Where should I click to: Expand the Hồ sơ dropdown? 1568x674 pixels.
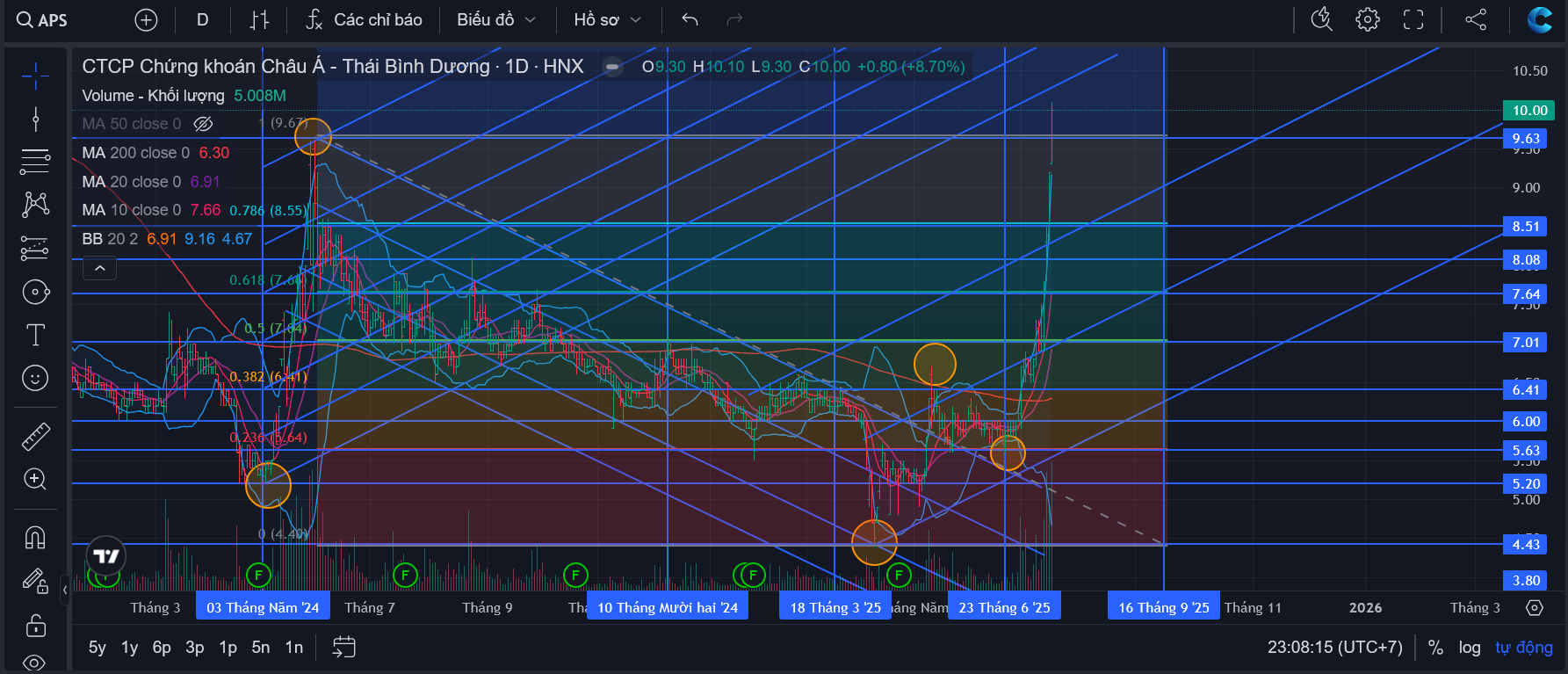coord(607,20)
